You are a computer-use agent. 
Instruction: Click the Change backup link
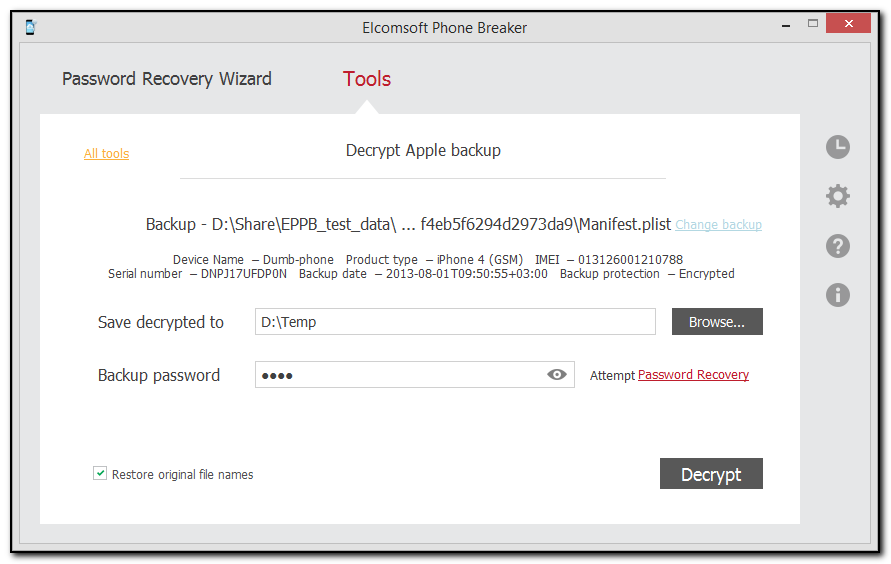(718, 225)
